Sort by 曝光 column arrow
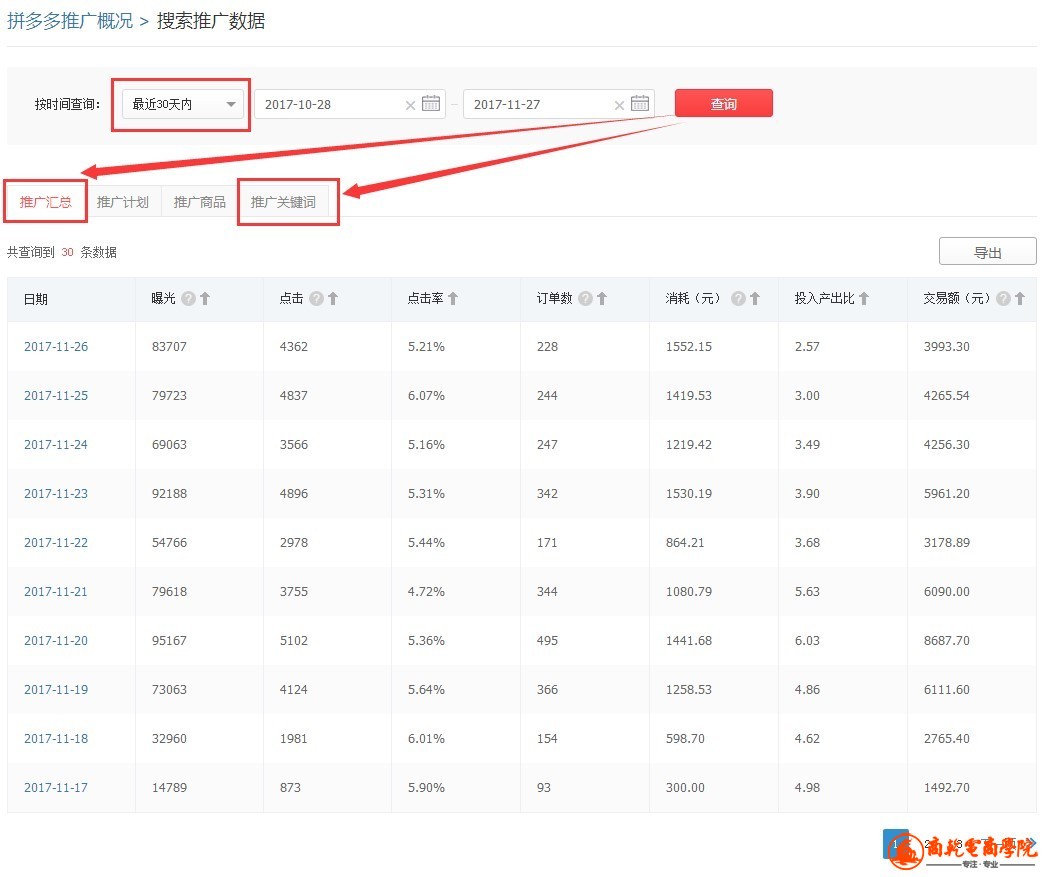1043x877 pixels. (x=205, y=299)
